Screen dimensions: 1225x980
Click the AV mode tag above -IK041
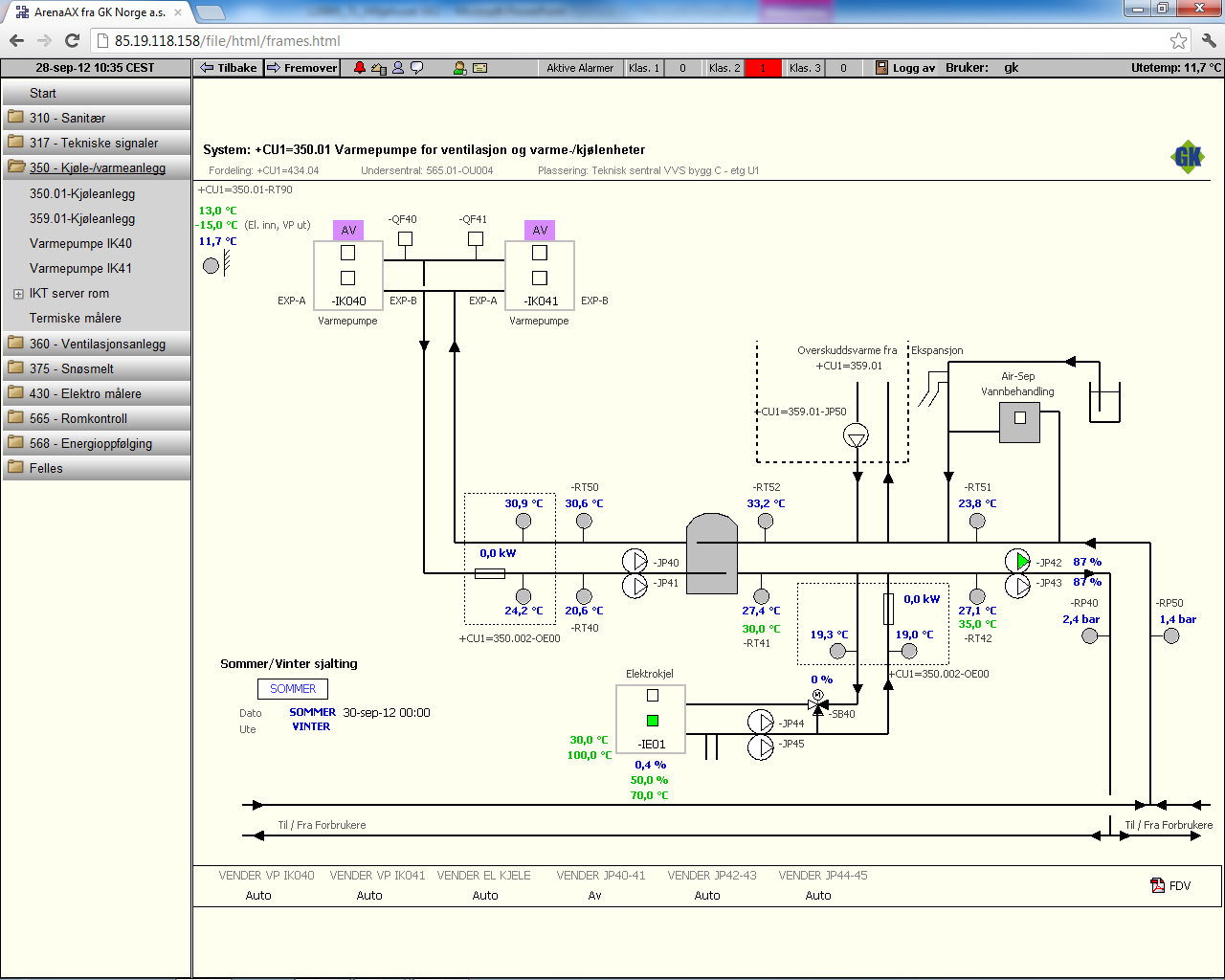click(540, 231)
